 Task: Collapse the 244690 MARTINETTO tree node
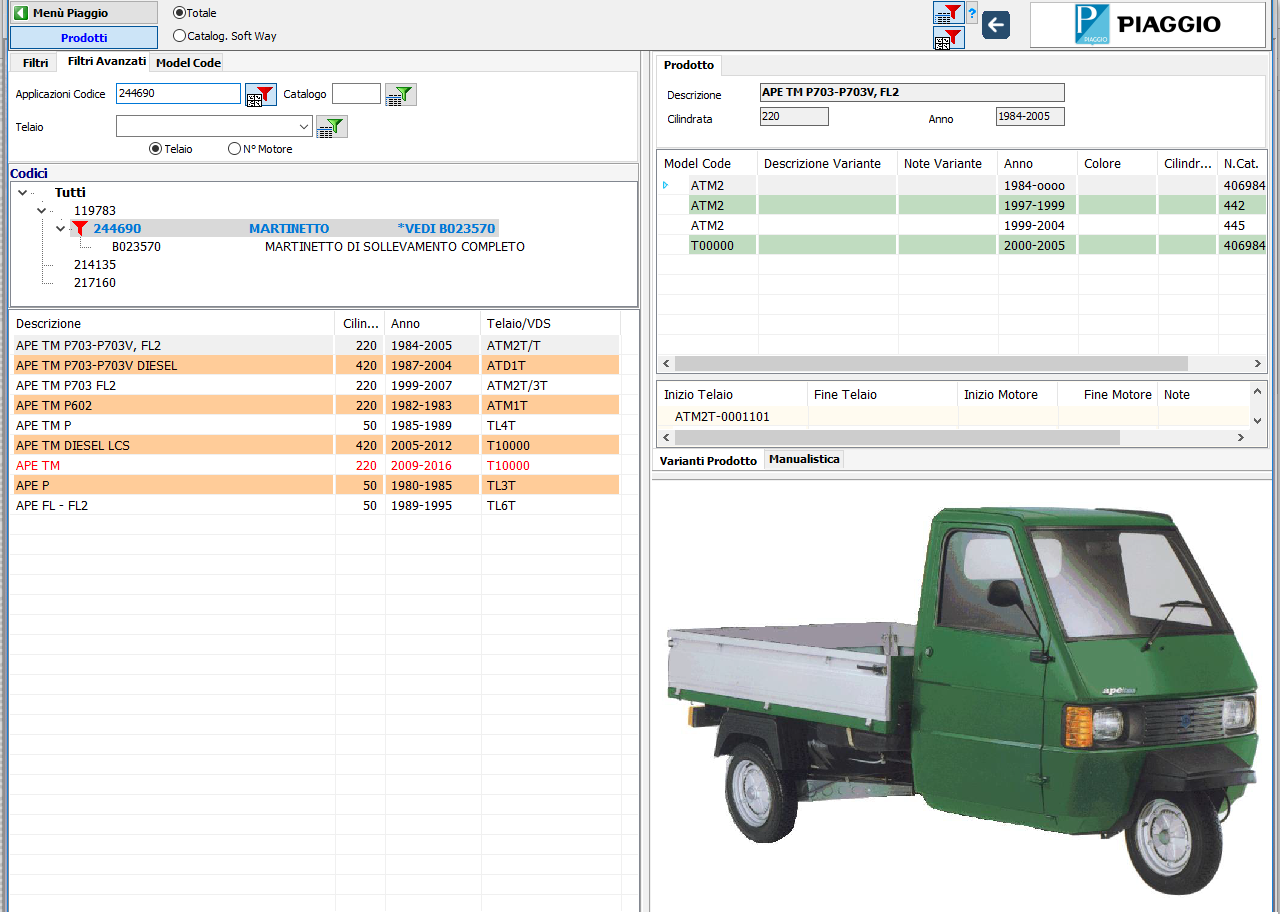[61, 229]
